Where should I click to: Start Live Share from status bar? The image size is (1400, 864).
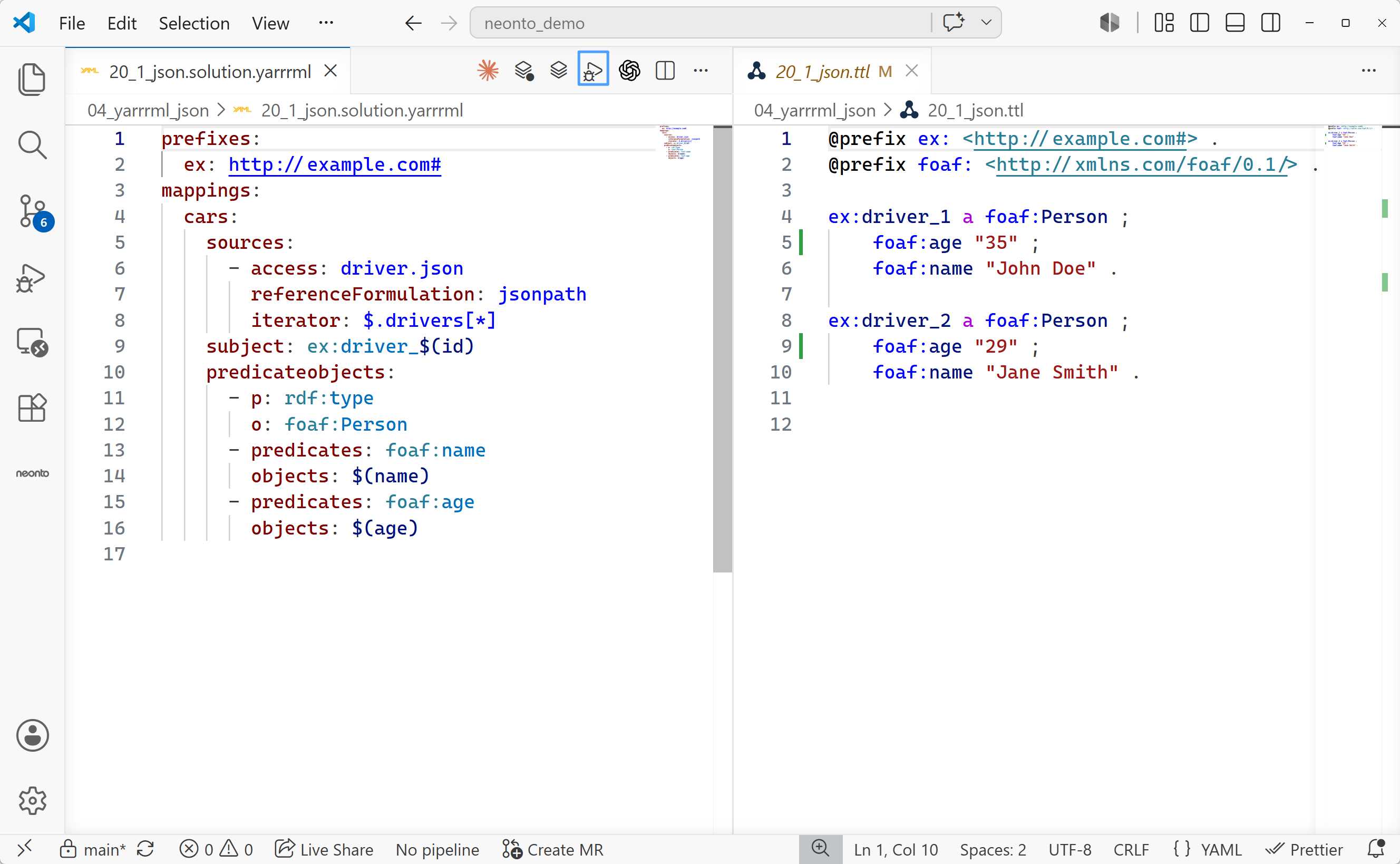pos(324,850)
